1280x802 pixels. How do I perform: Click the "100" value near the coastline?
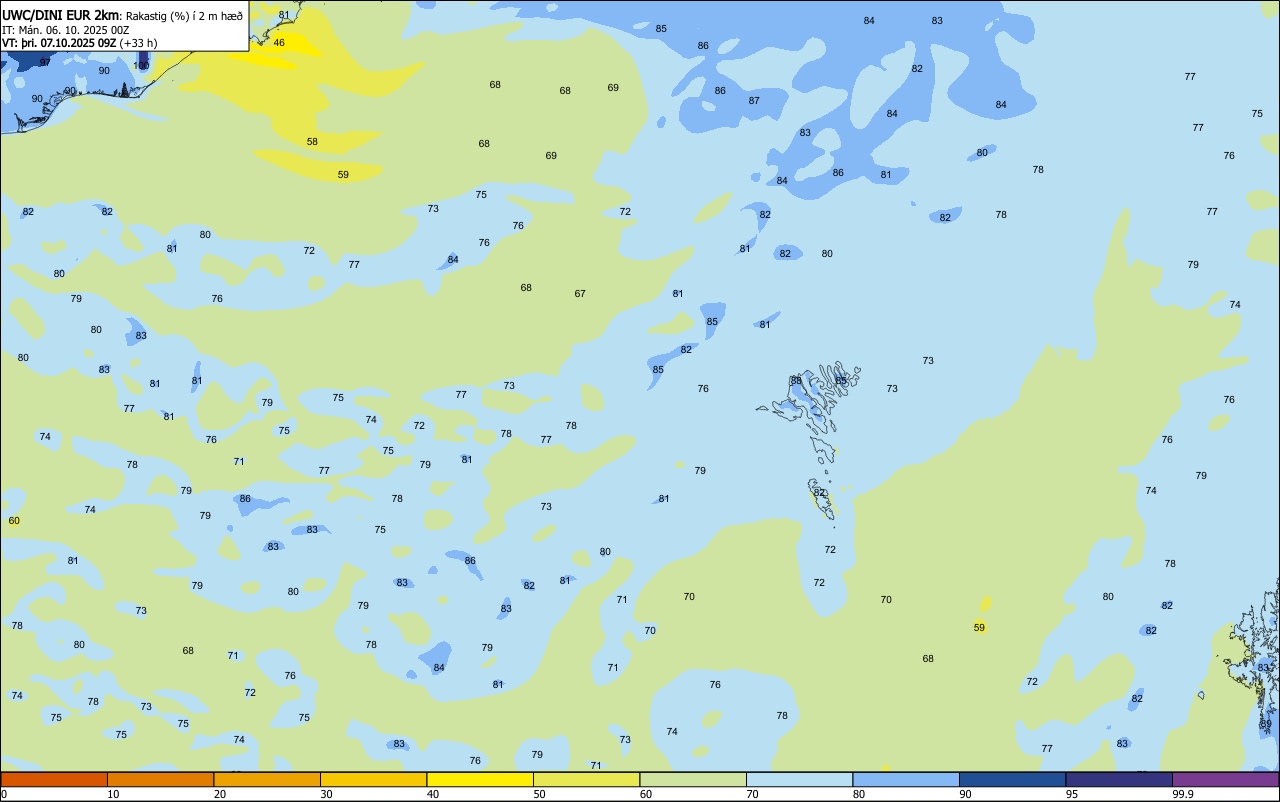tap(141, 66)
